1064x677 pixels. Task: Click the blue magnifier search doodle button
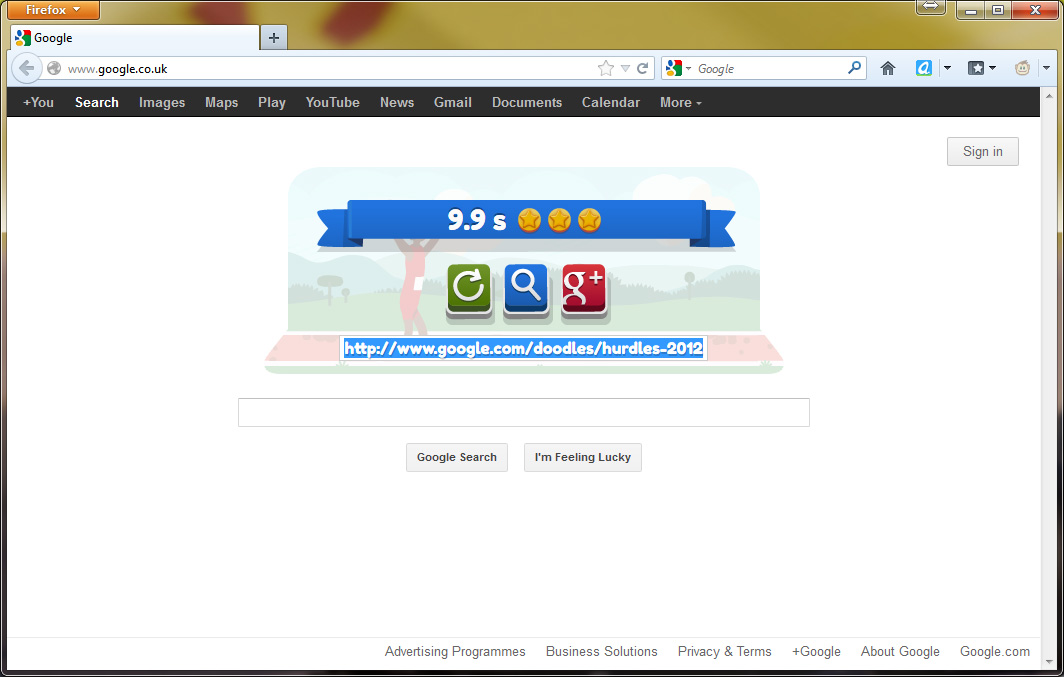pyautogui.click(x=526, y=290)
